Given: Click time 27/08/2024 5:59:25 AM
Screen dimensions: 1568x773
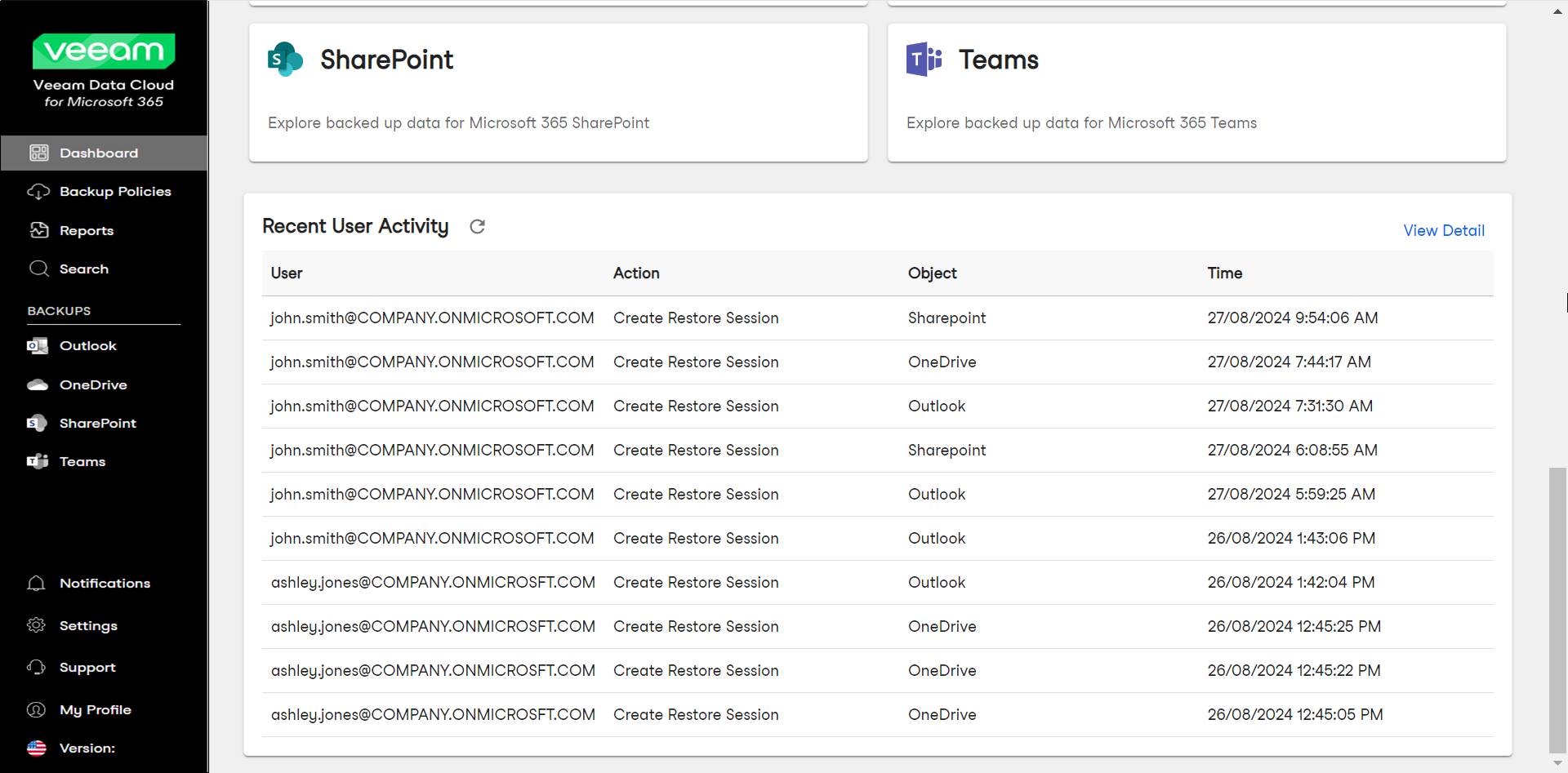Looking at the screenshot, I should 1291,494.
